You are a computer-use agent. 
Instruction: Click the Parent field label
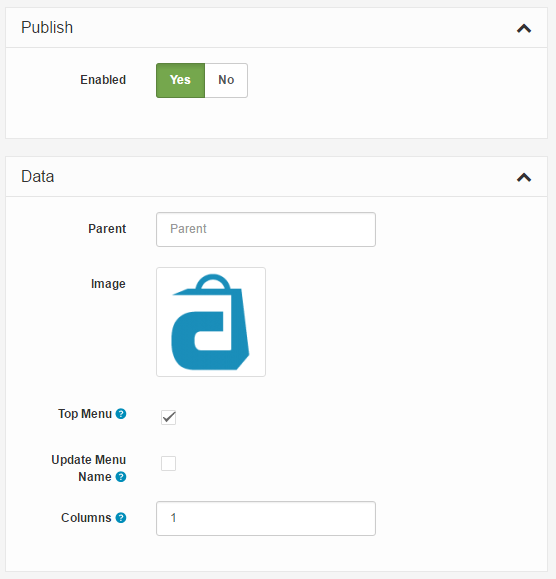(x=107, y=229)
